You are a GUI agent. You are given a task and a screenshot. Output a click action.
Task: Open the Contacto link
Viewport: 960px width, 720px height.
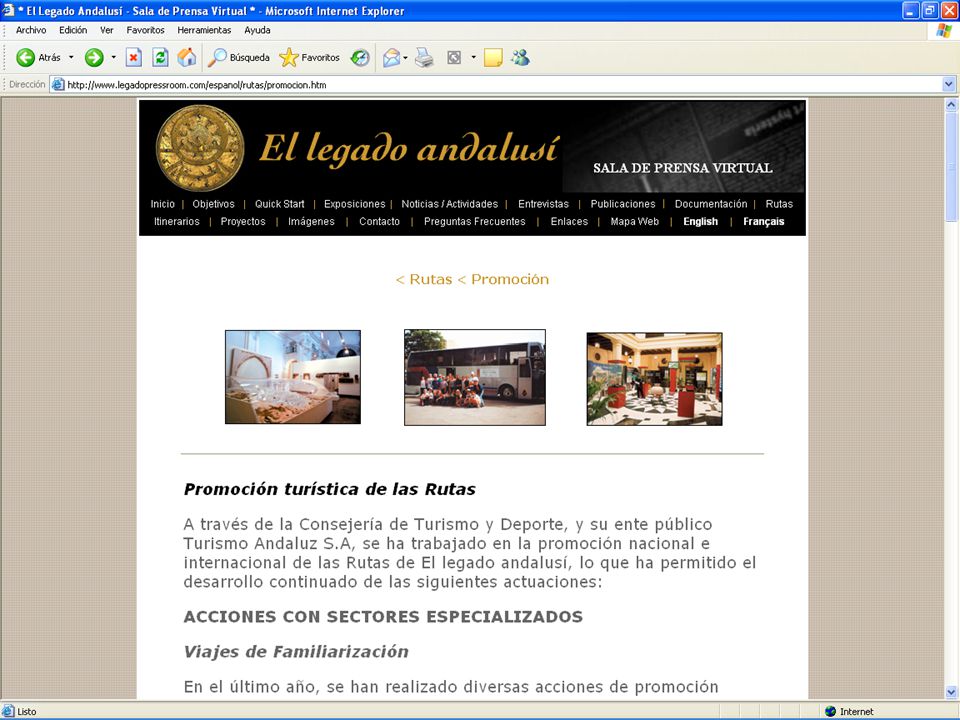tap(379, 222)
